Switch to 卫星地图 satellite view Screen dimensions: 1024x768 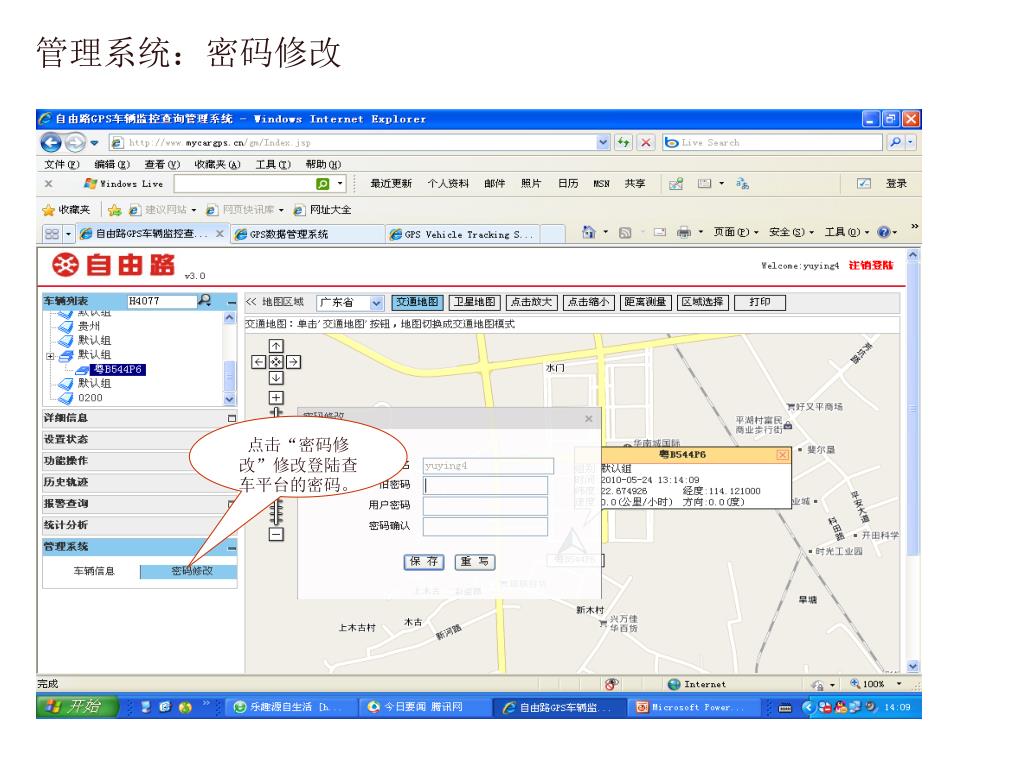click(x=474, y=303)
